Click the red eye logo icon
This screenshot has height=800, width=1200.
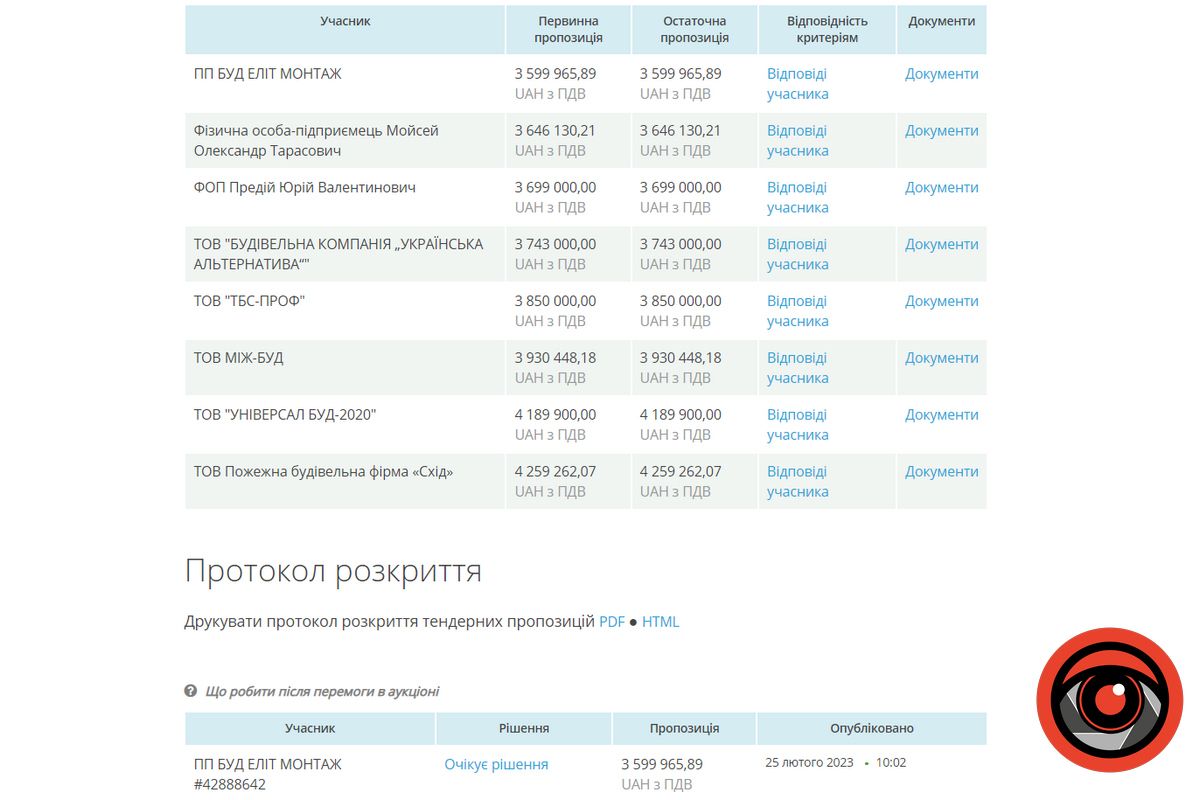point(1109,700)
